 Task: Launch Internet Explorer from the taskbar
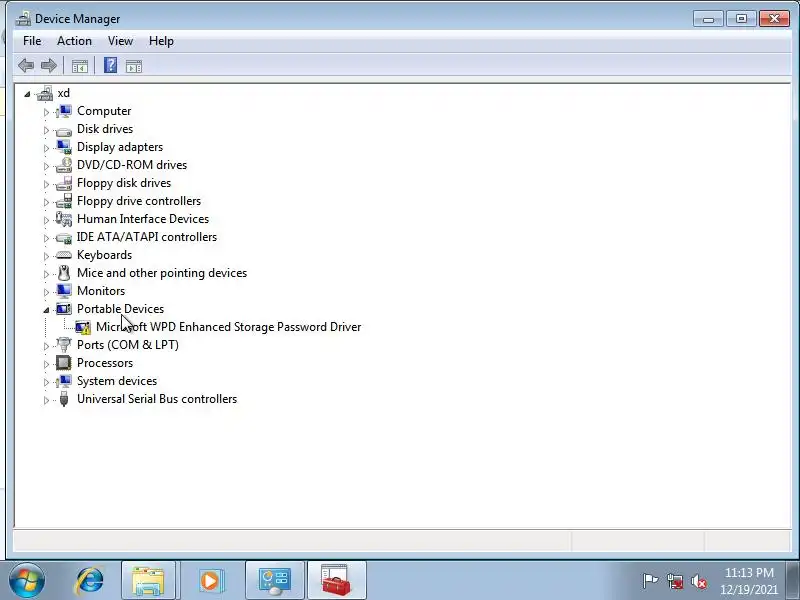(90, 581)
